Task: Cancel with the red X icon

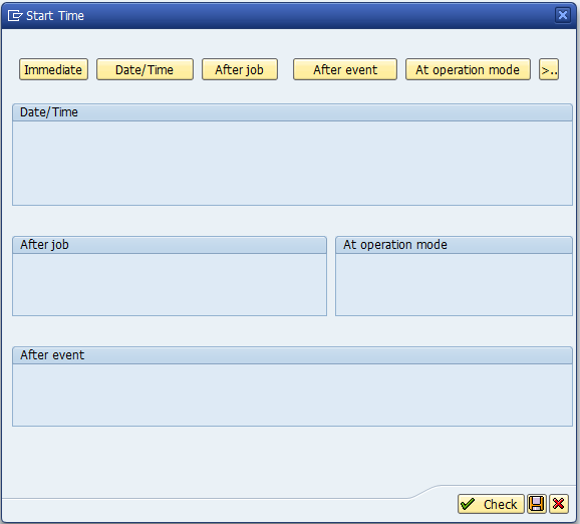Action: 559,504
